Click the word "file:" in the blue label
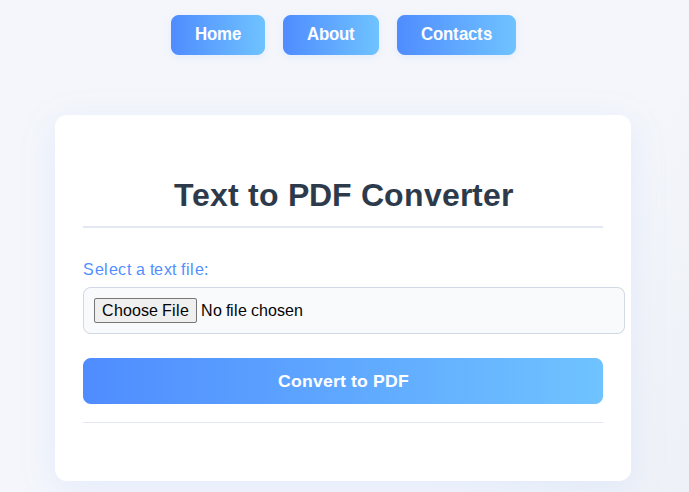Image resolution: width=689 pixels, height=492 pixels. coord(192,269)
